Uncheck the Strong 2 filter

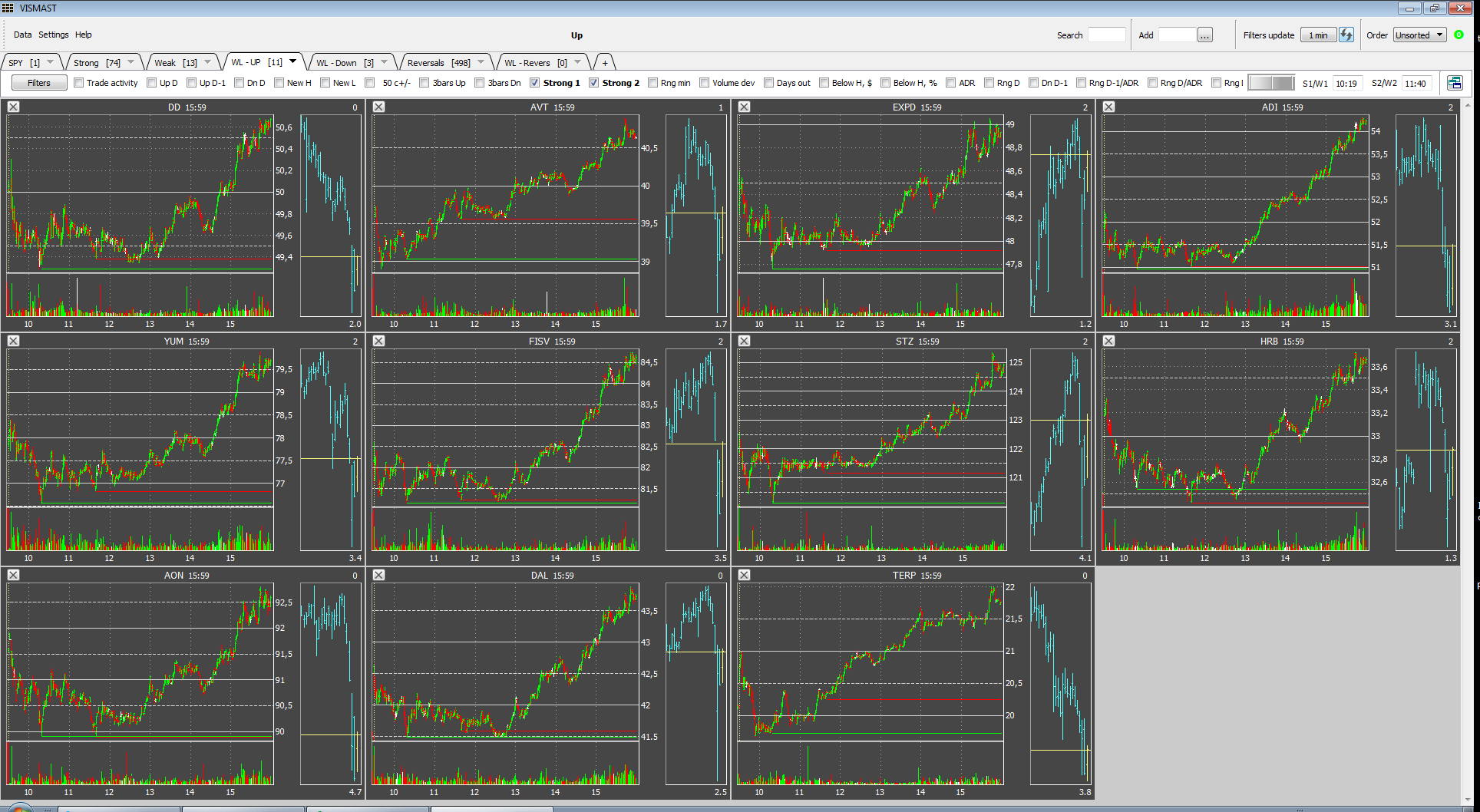click(x=594, y=83)
